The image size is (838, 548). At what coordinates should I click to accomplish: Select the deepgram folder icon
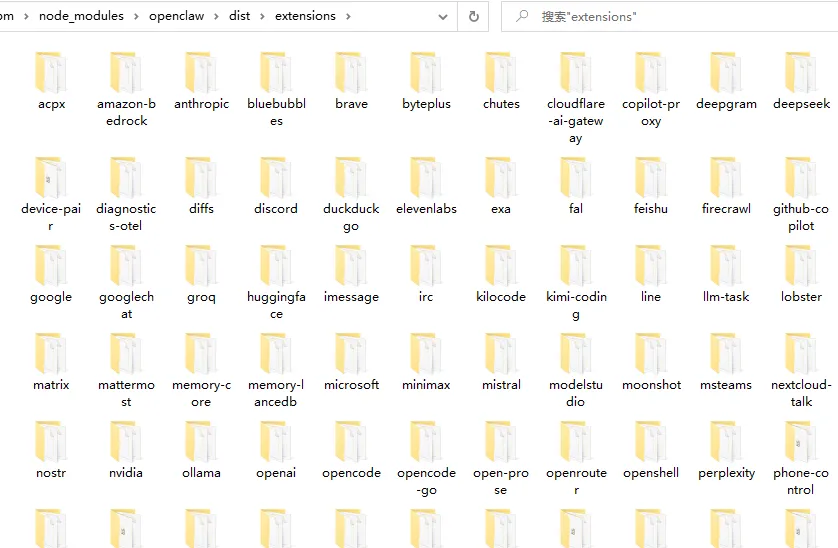tap(726, 72)
